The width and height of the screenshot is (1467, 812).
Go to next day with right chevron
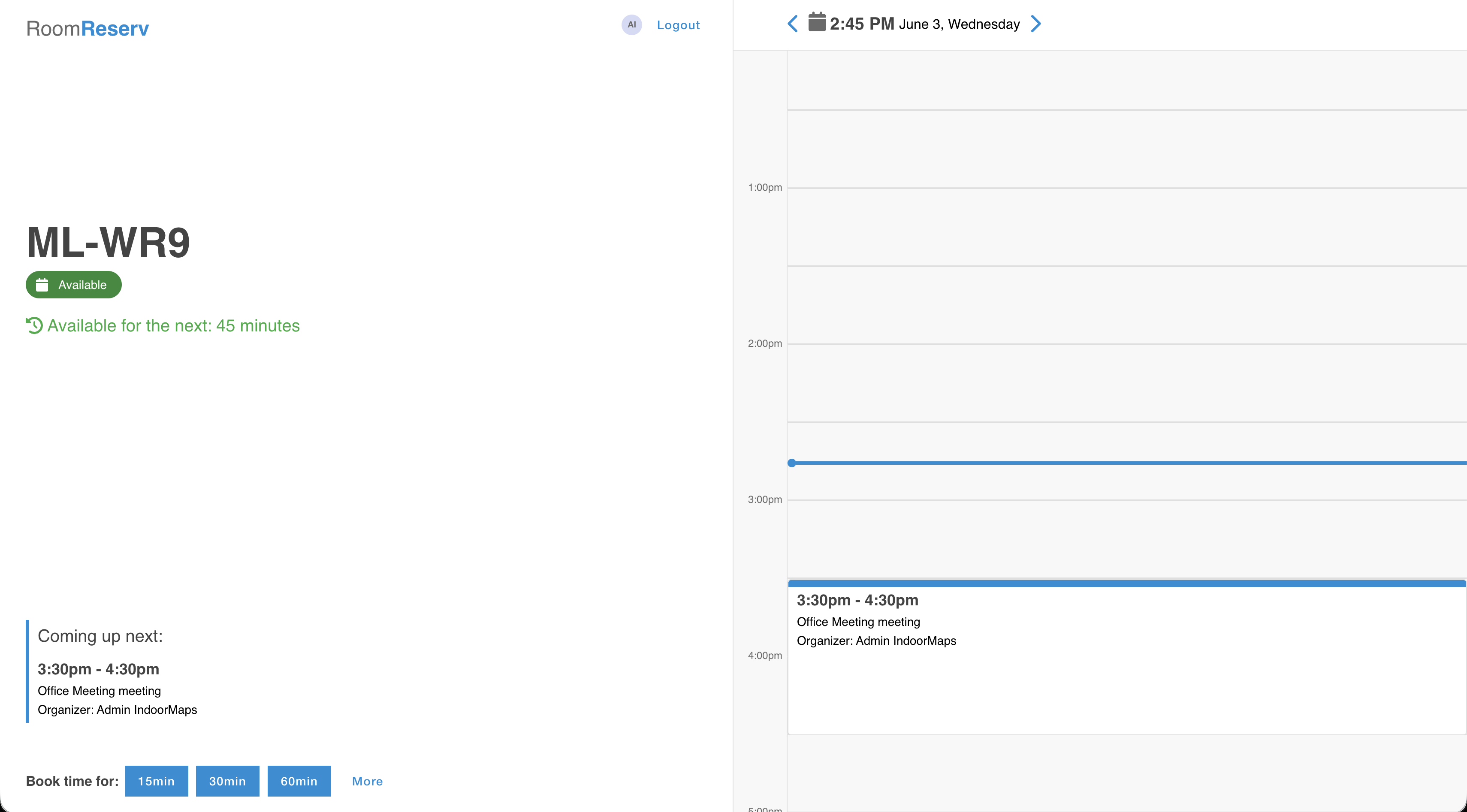click(1036, 24)
